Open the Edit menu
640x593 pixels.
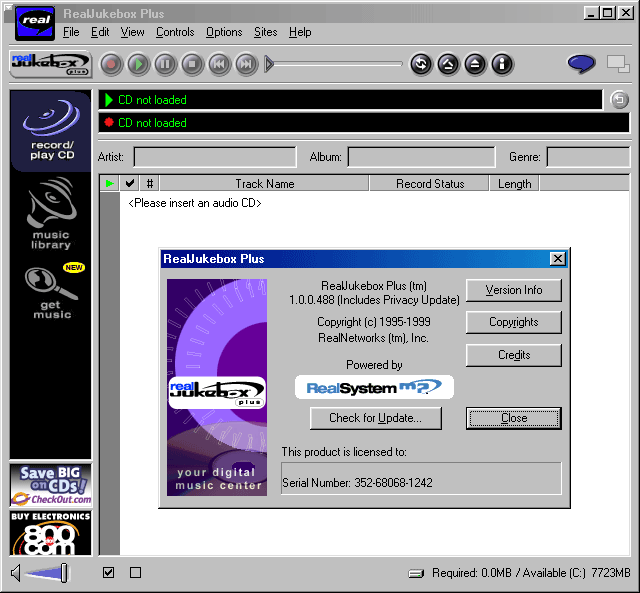(x=100, y=32)
